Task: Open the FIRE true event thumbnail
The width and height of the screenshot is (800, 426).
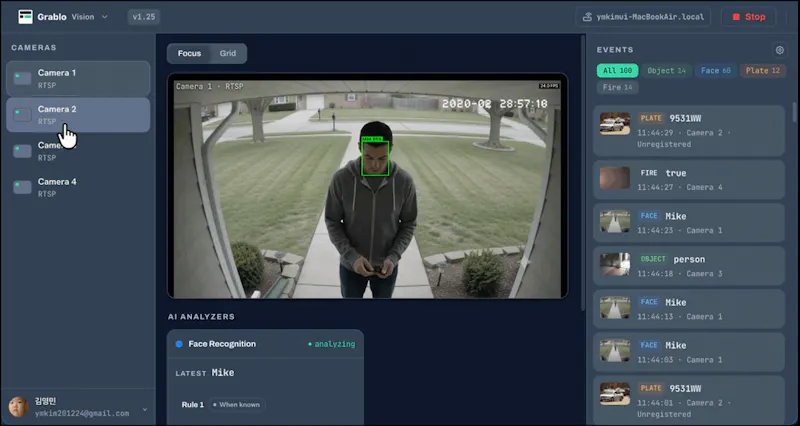Action: point(615,178)
